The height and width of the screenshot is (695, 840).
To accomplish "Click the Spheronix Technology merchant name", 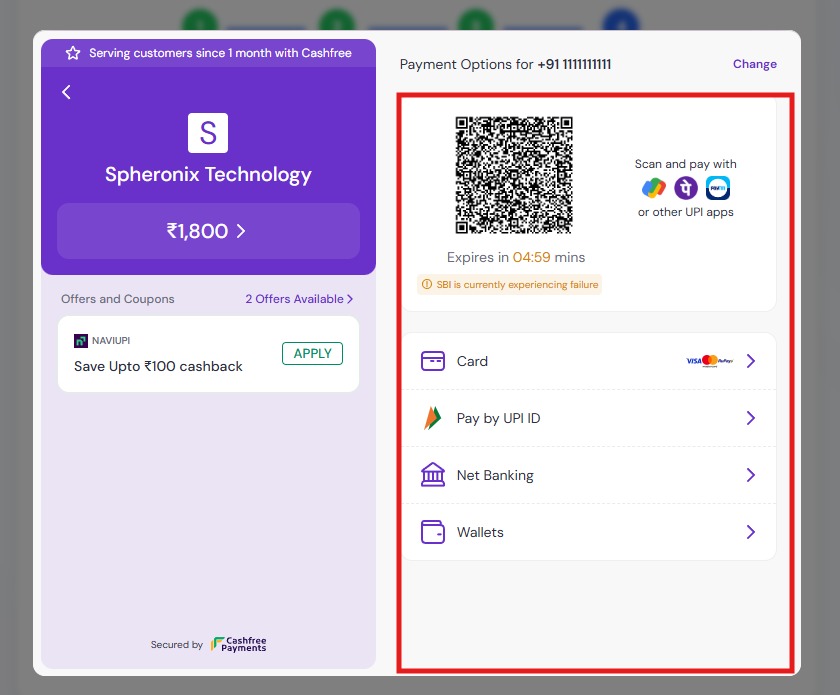I will pyautogui.click(x=208, y=175).
